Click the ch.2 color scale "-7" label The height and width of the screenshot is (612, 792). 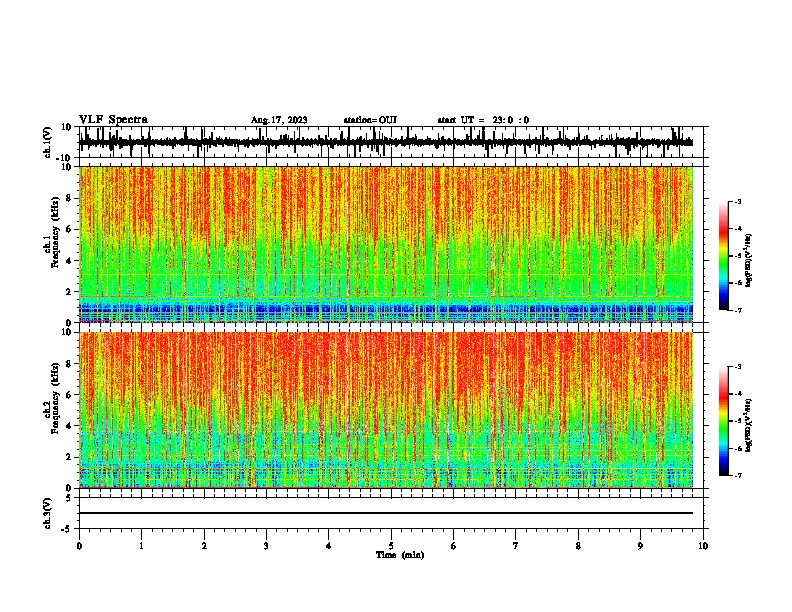coord(737,475)
